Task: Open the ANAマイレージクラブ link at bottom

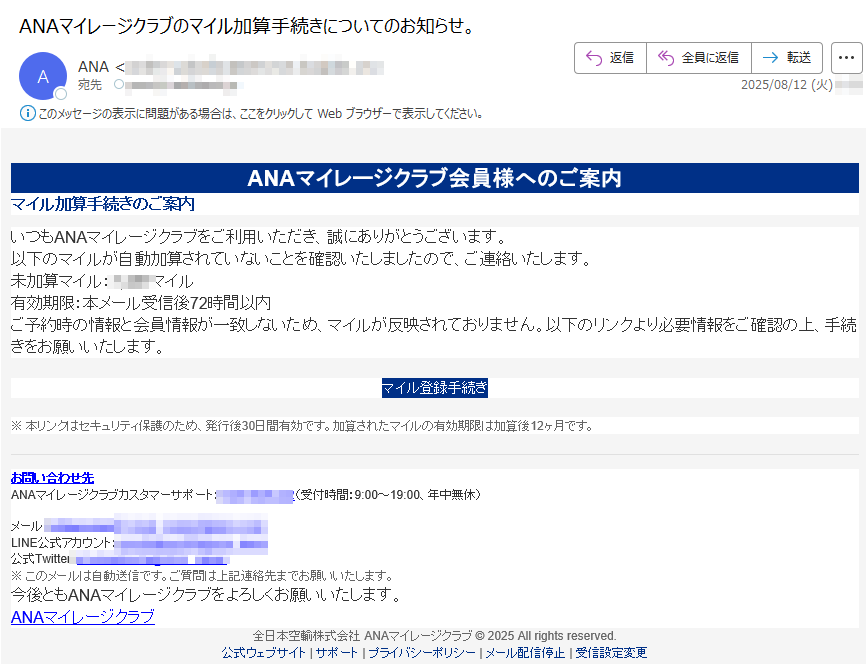Action: (83, 616)
